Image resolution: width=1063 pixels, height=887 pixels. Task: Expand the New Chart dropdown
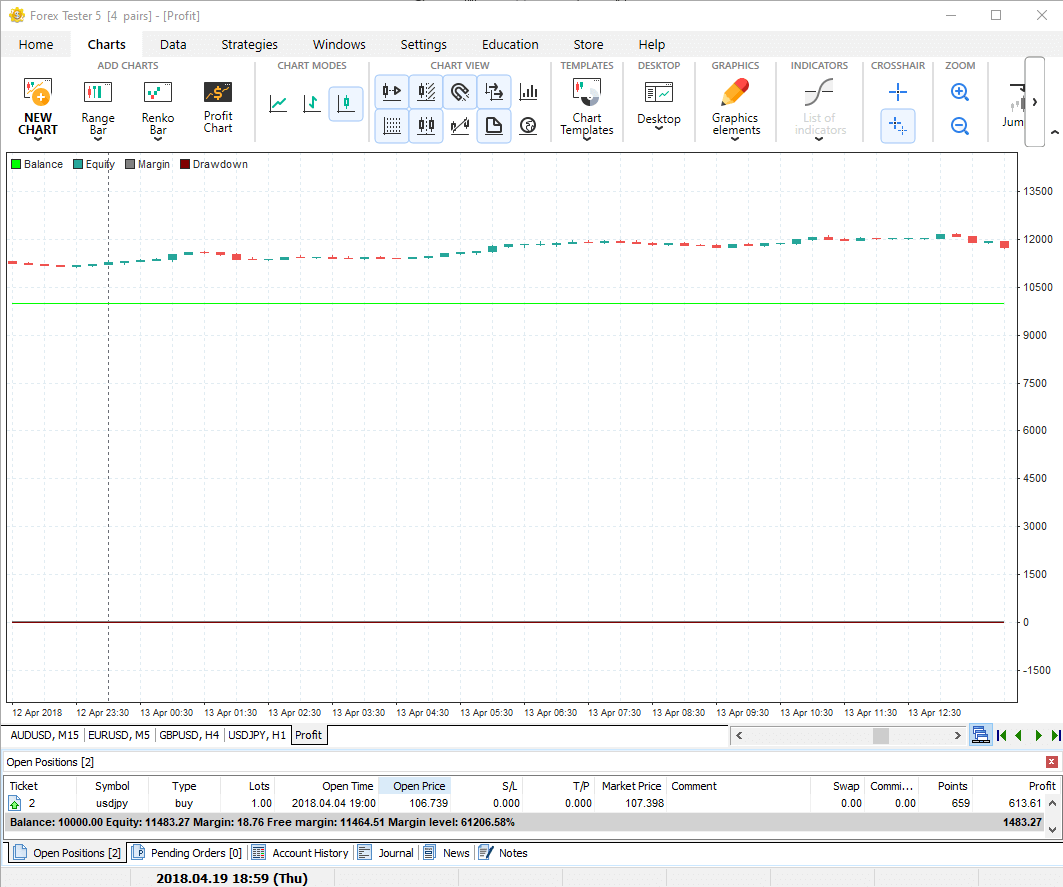coord(38,140)
